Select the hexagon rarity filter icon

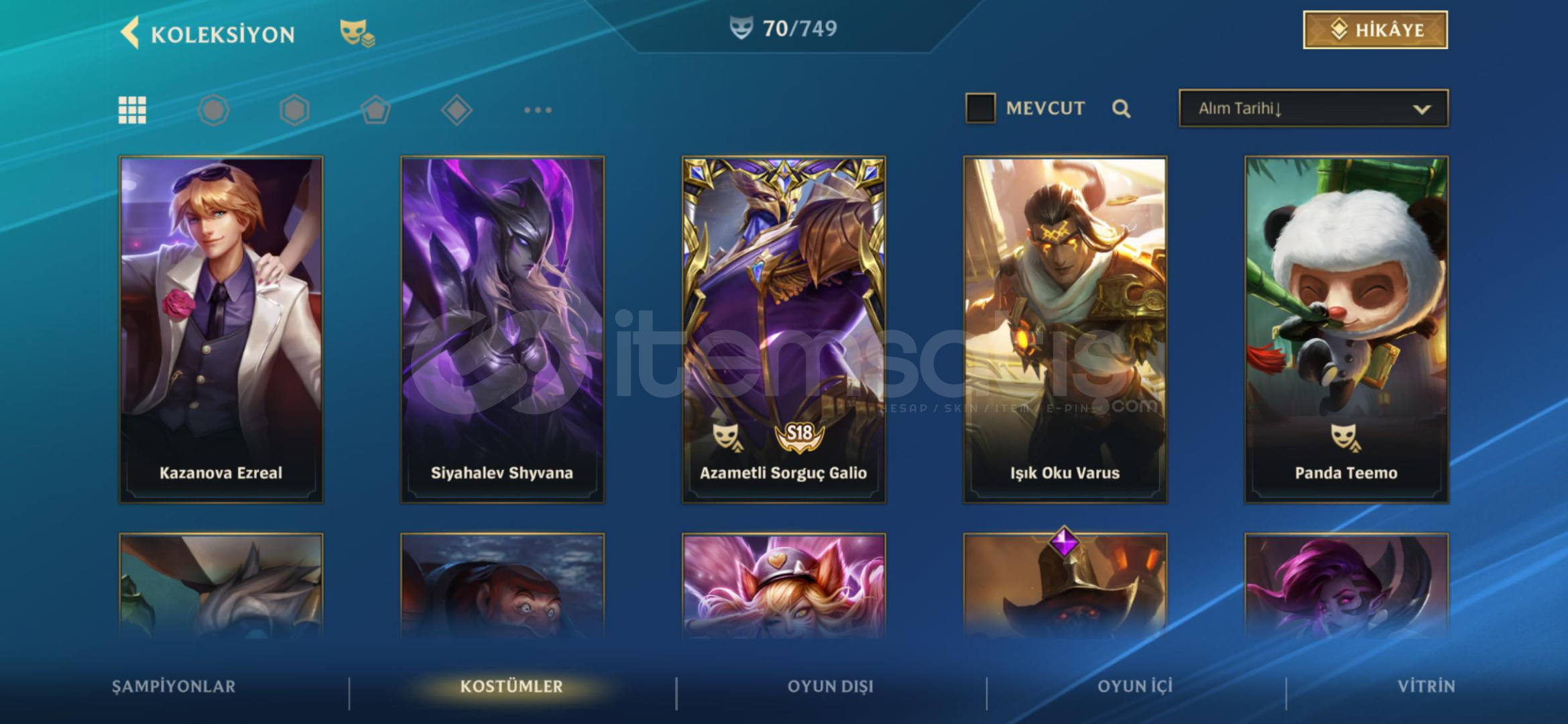pyautogui.click(x=294, y=110)
